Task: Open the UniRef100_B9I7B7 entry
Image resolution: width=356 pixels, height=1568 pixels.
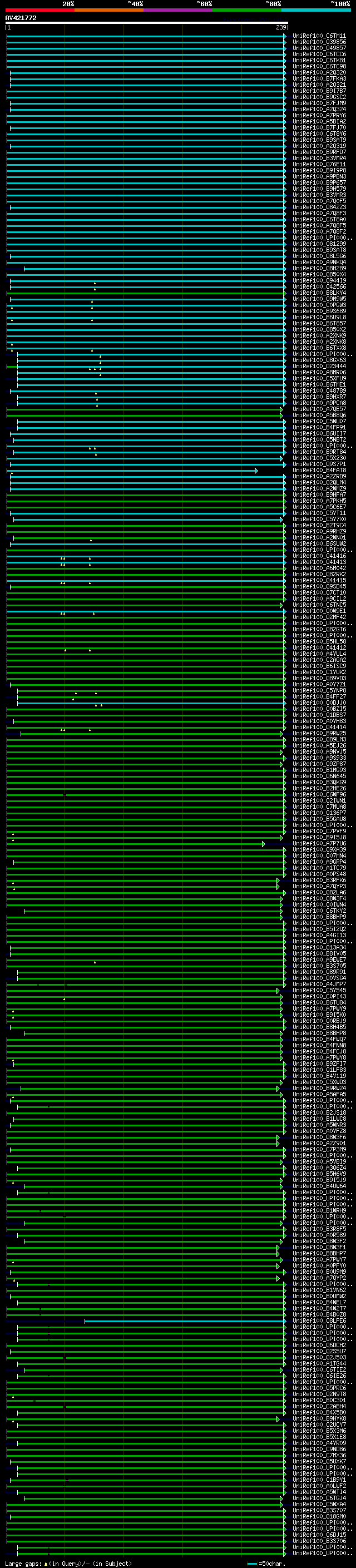Action: 319,91
